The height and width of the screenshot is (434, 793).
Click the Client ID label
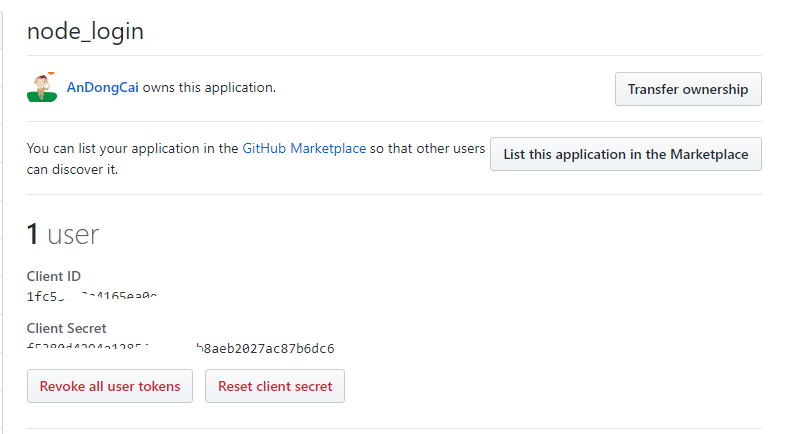coord(54,276)
